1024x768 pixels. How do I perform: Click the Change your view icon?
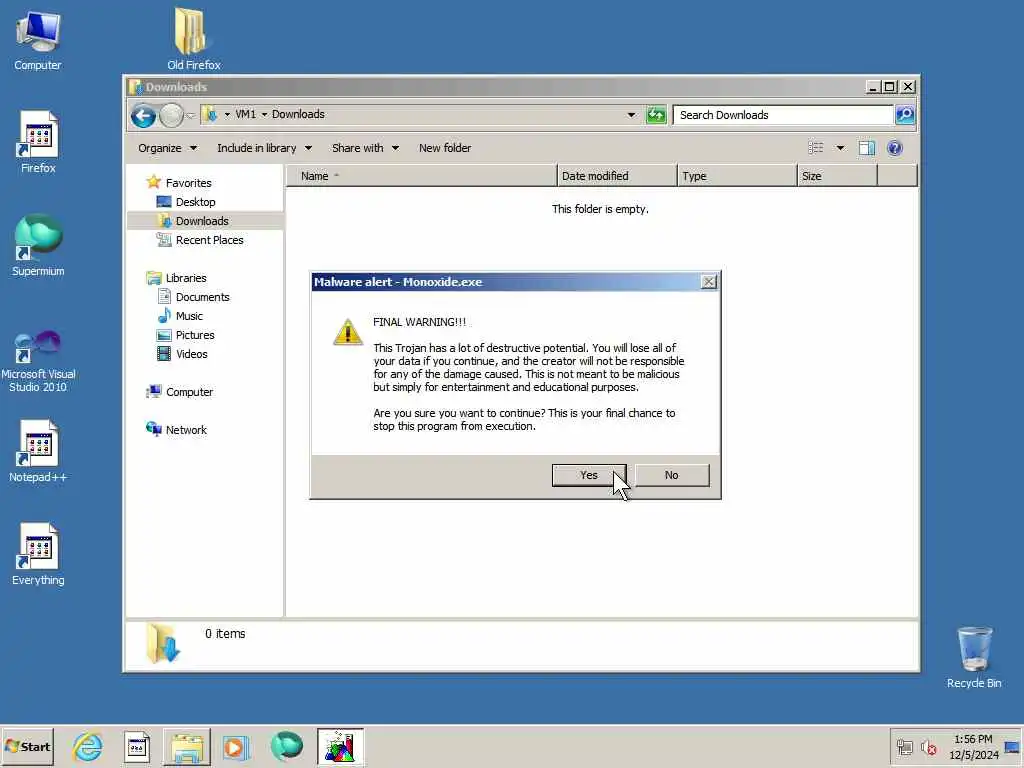click(x=816, y=148)
